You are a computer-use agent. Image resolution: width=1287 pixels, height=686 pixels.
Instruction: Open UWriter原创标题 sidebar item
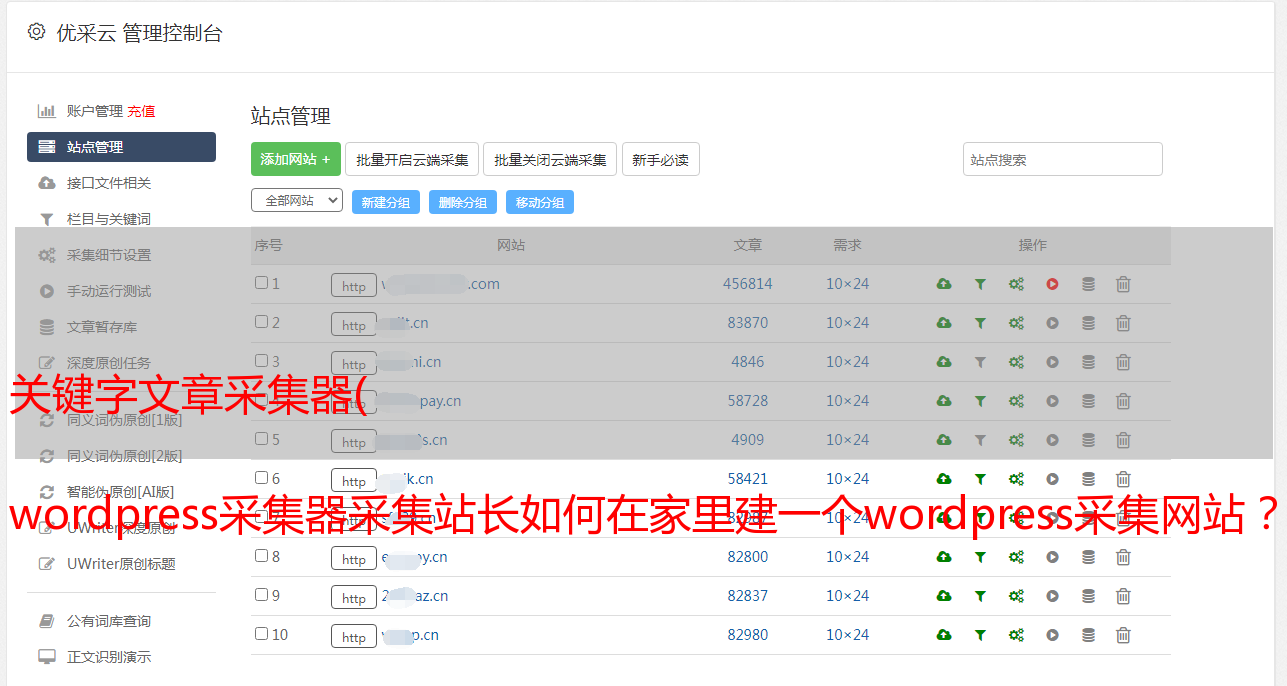click(121, 564)
